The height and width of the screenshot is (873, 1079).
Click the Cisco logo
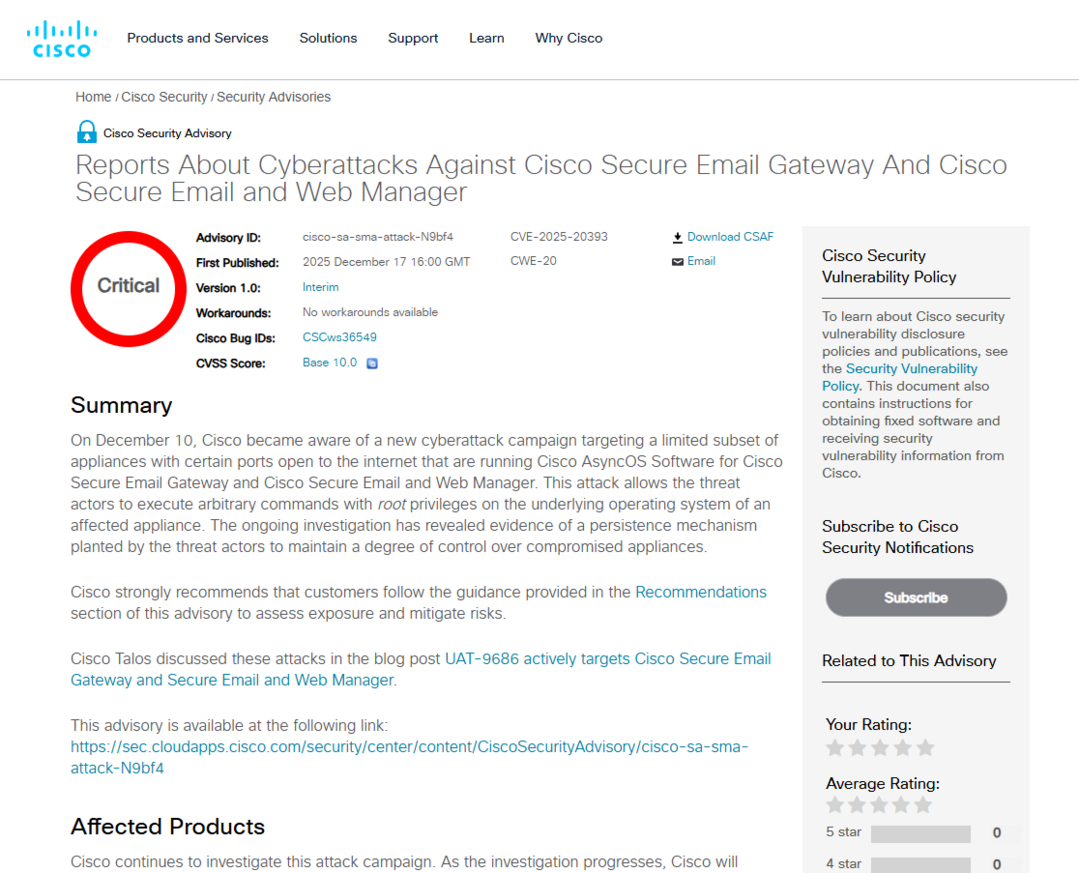(x=60, y=39)
